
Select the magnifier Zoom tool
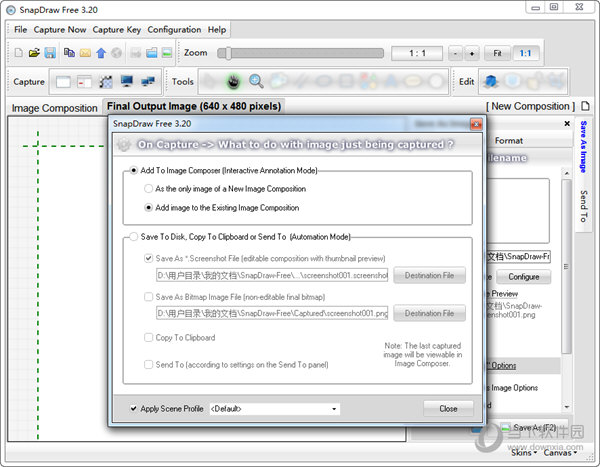point(256,81)
